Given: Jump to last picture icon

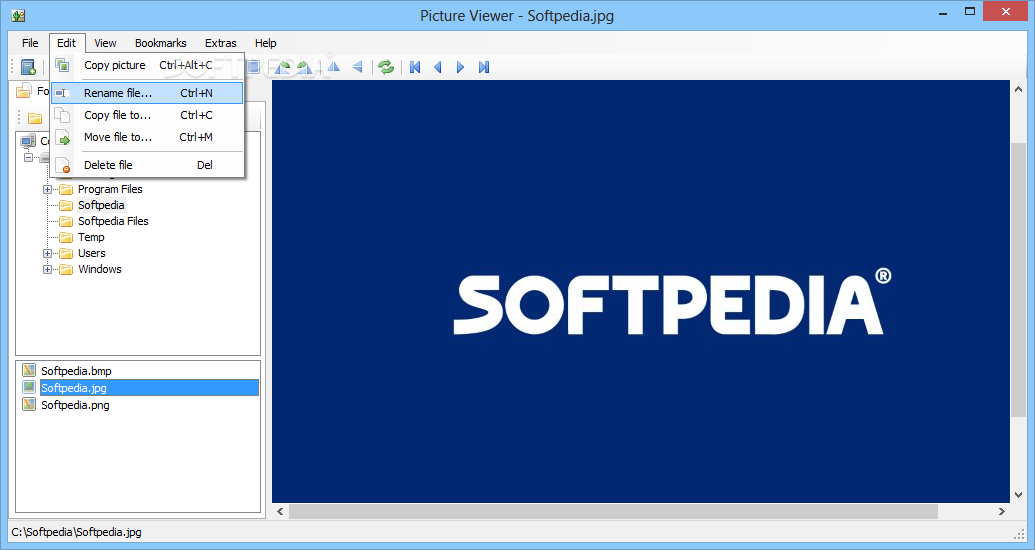Looking at the screenshot, I should 484,67.
